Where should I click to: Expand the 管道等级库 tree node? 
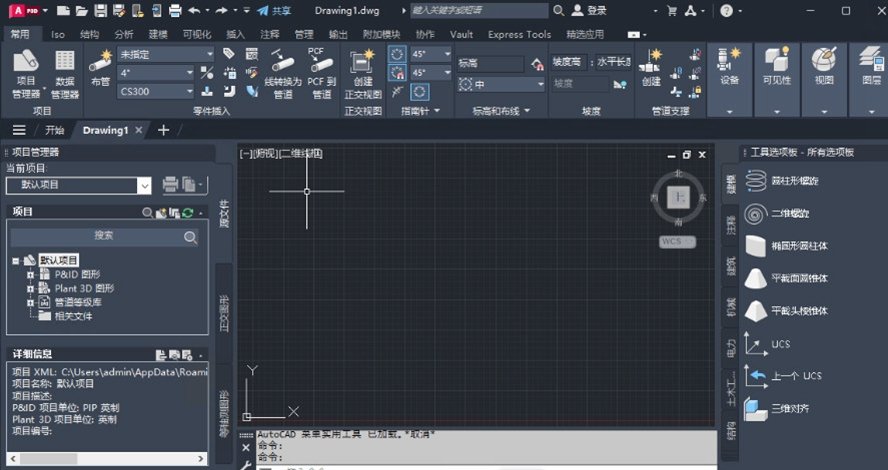[x=31, y=302]
